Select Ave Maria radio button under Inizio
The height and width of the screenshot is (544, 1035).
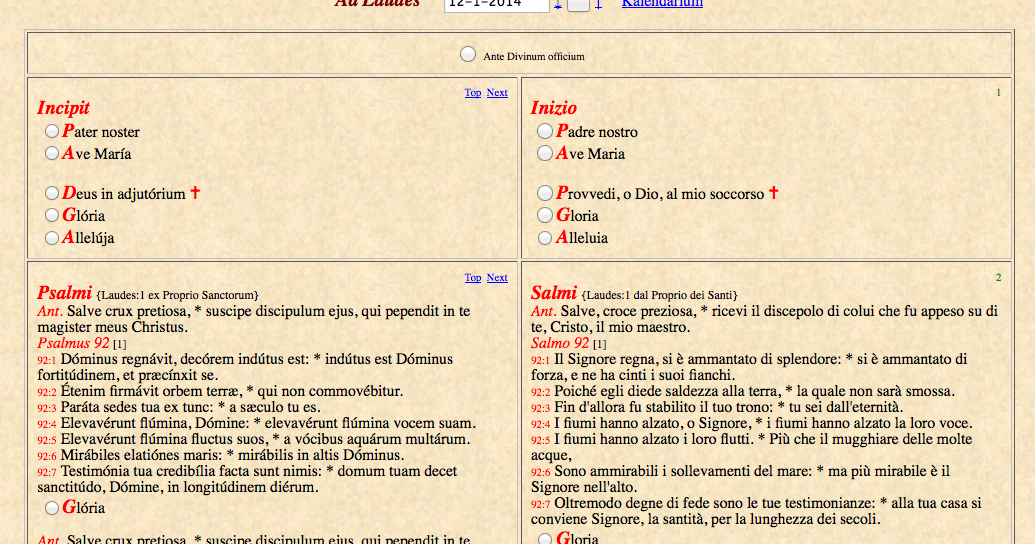click(545, 153)
